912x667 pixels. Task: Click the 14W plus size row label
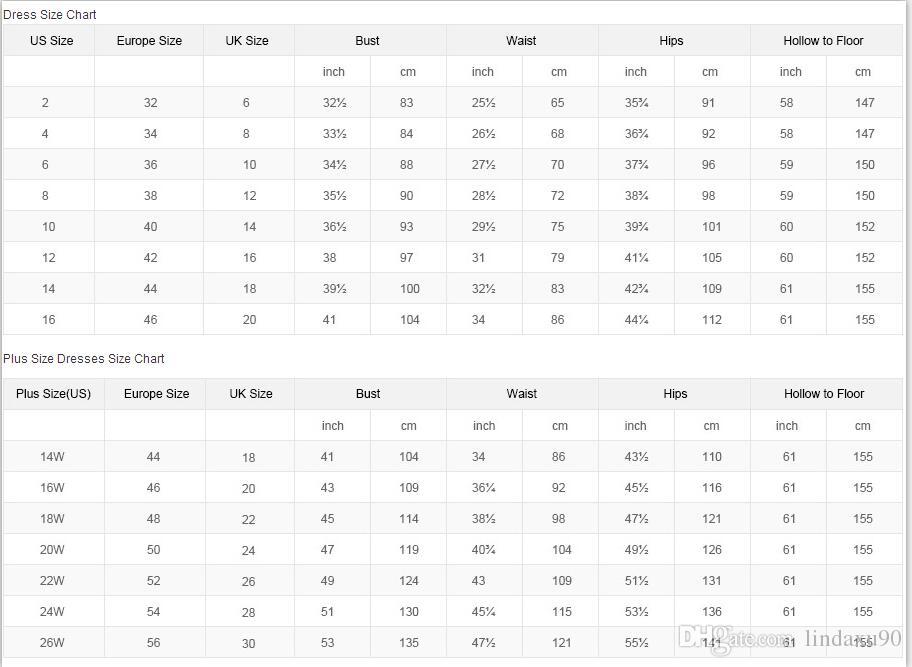(52, 457)
